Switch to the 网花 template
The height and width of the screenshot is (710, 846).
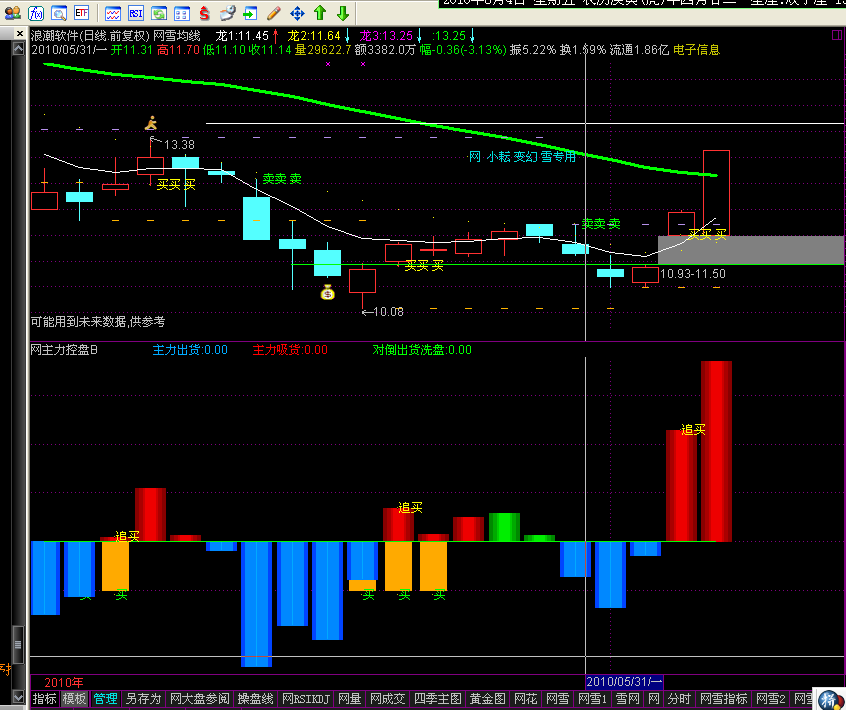click(x=526, y=699)
